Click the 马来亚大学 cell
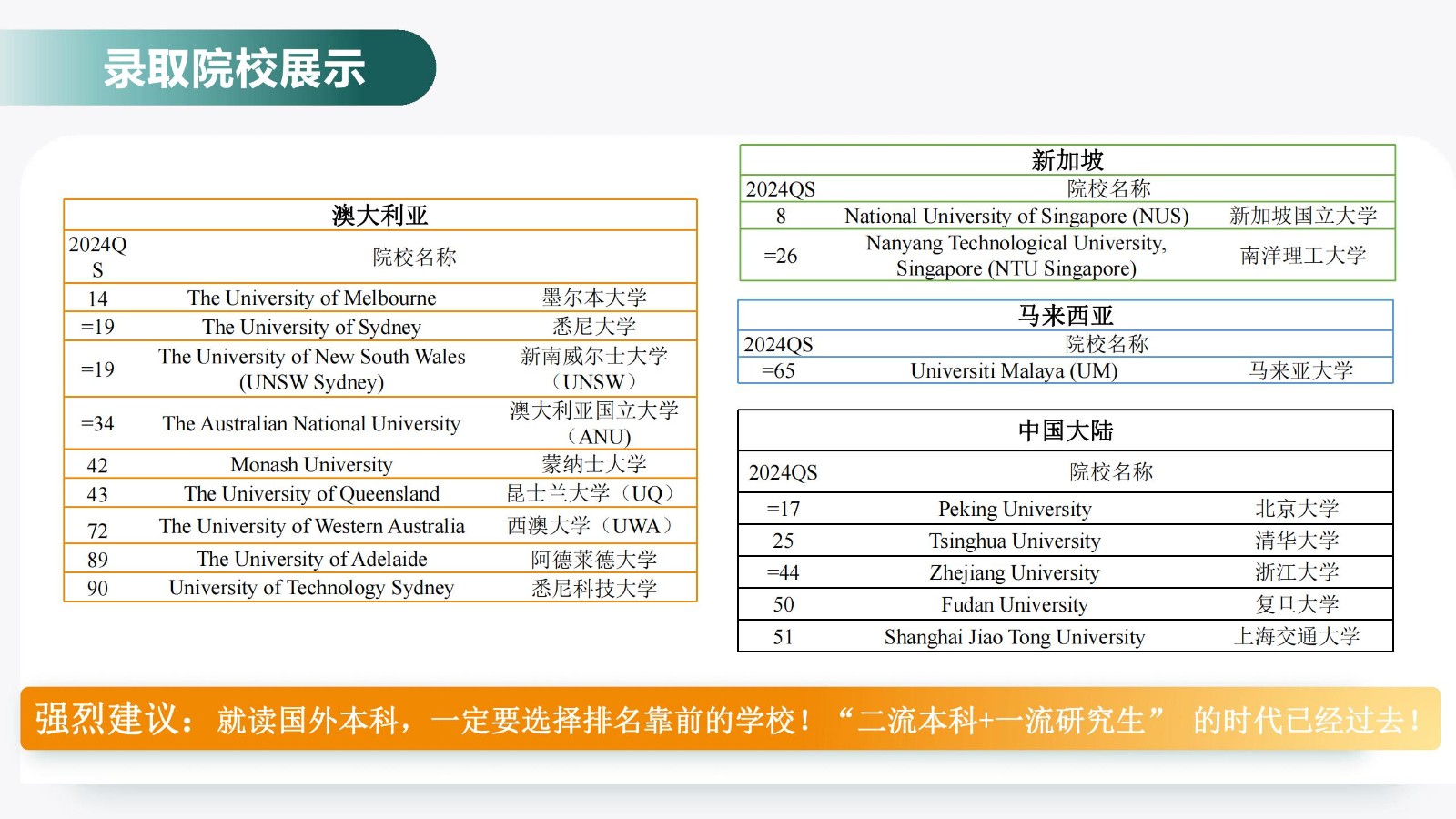1456x819 pixels. coord(1301,370)
